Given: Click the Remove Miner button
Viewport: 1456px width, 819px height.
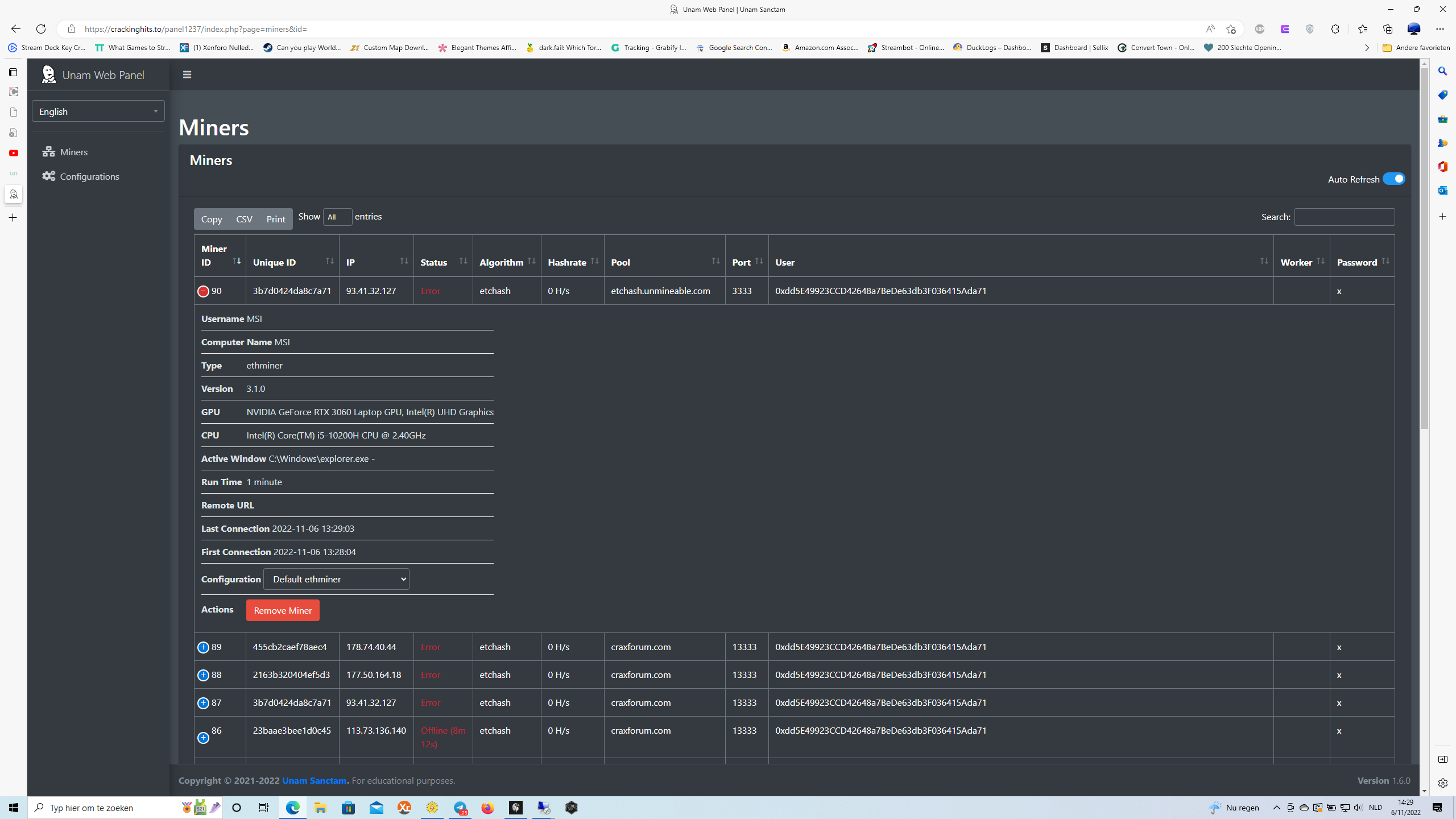Looking at the screenshot, I should coord(283,610).
